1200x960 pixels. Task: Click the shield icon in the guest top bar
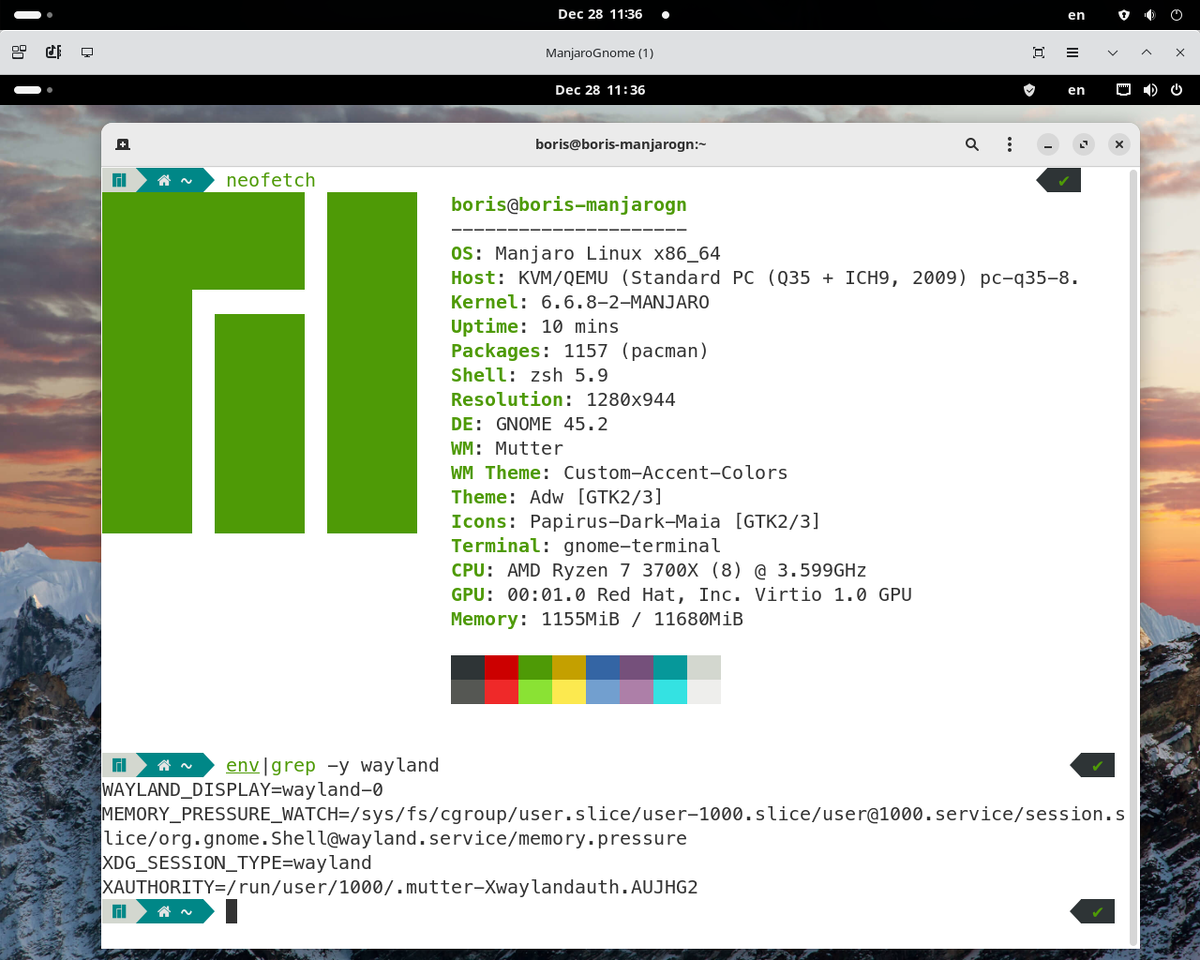(x=1029, y=90)
